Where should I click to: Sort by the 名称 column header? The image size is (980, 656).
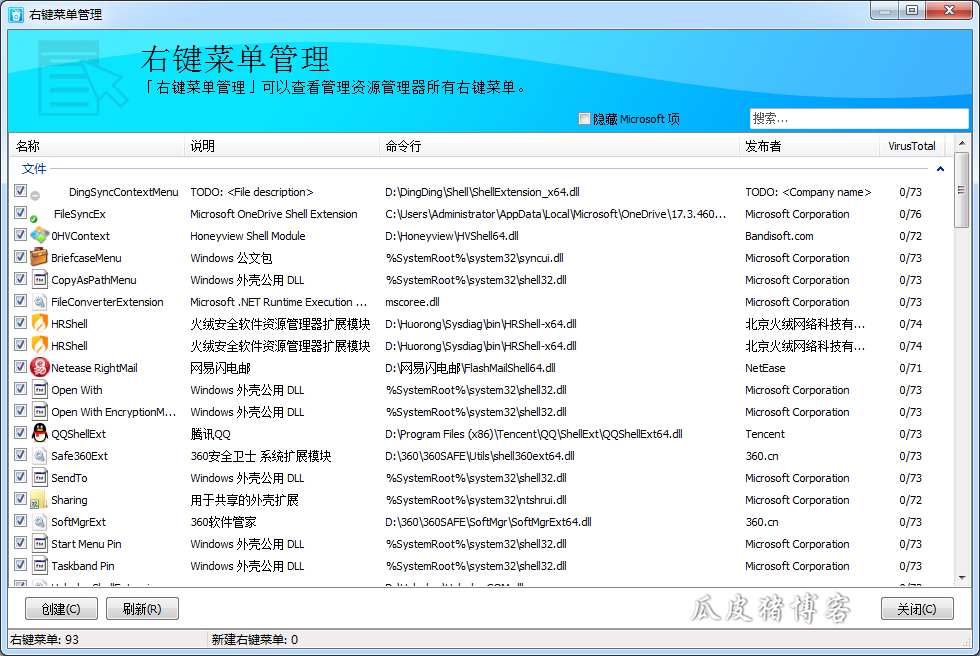(96, 146)
